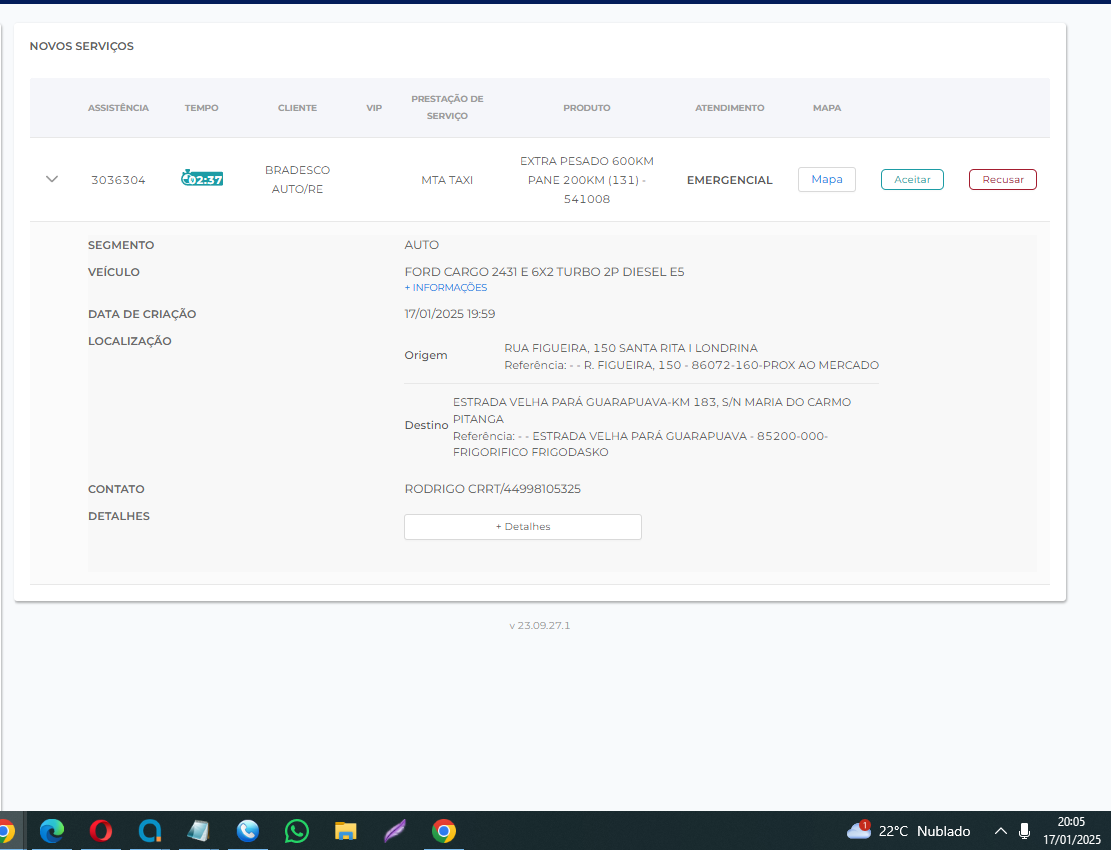This screenshot has height=850, width=1111.
Task: Click the + INFORMAÇÕES vehicle link
Action: pyautogui.click(x=446, y=288)
